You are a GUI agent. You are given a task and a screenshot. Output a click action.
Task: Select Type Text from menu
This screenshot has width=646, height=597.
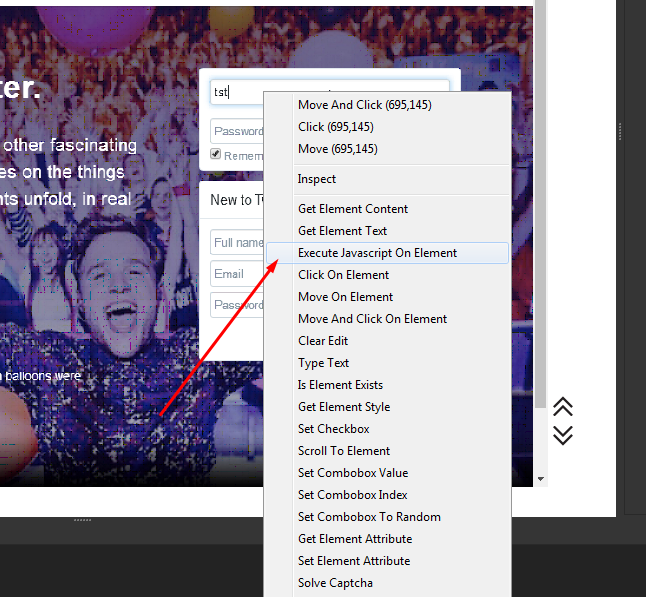click(324, 363)
